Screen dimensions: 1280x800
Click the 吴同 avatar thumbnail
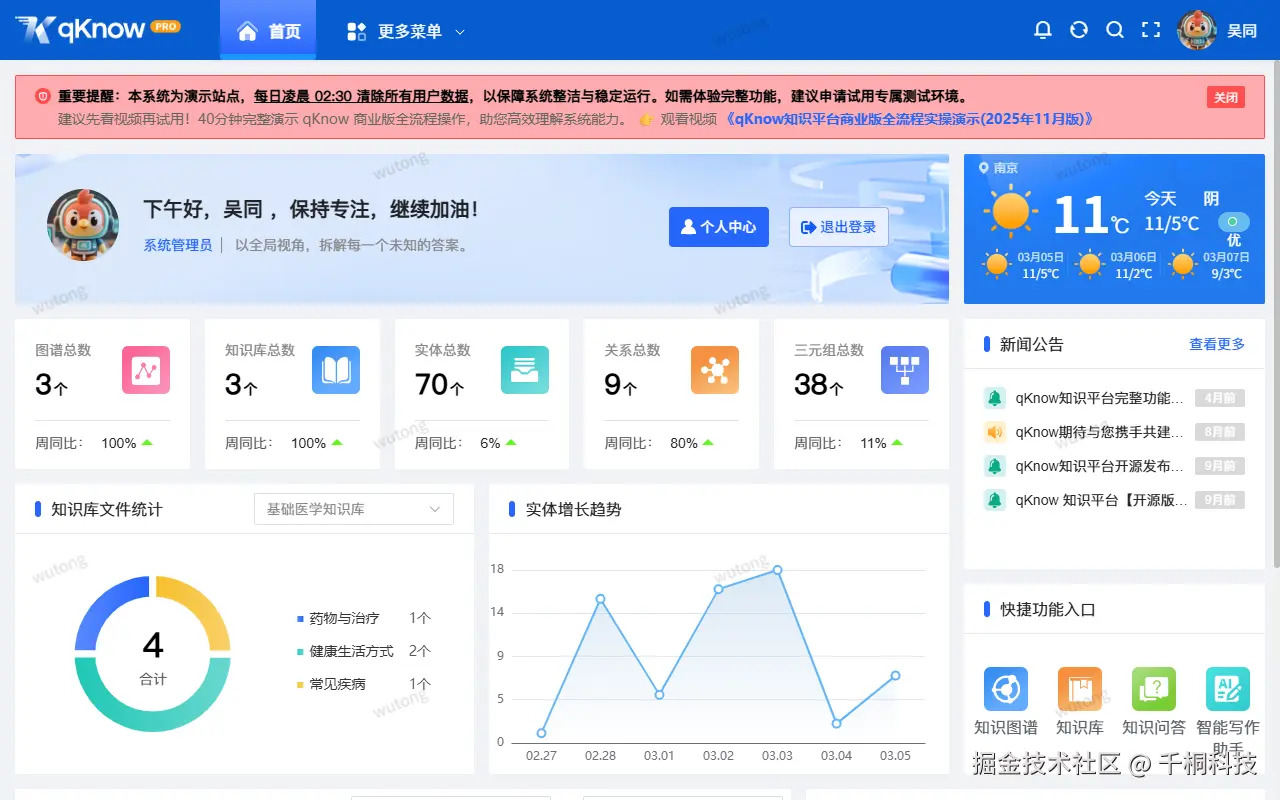coord(1197,30)
